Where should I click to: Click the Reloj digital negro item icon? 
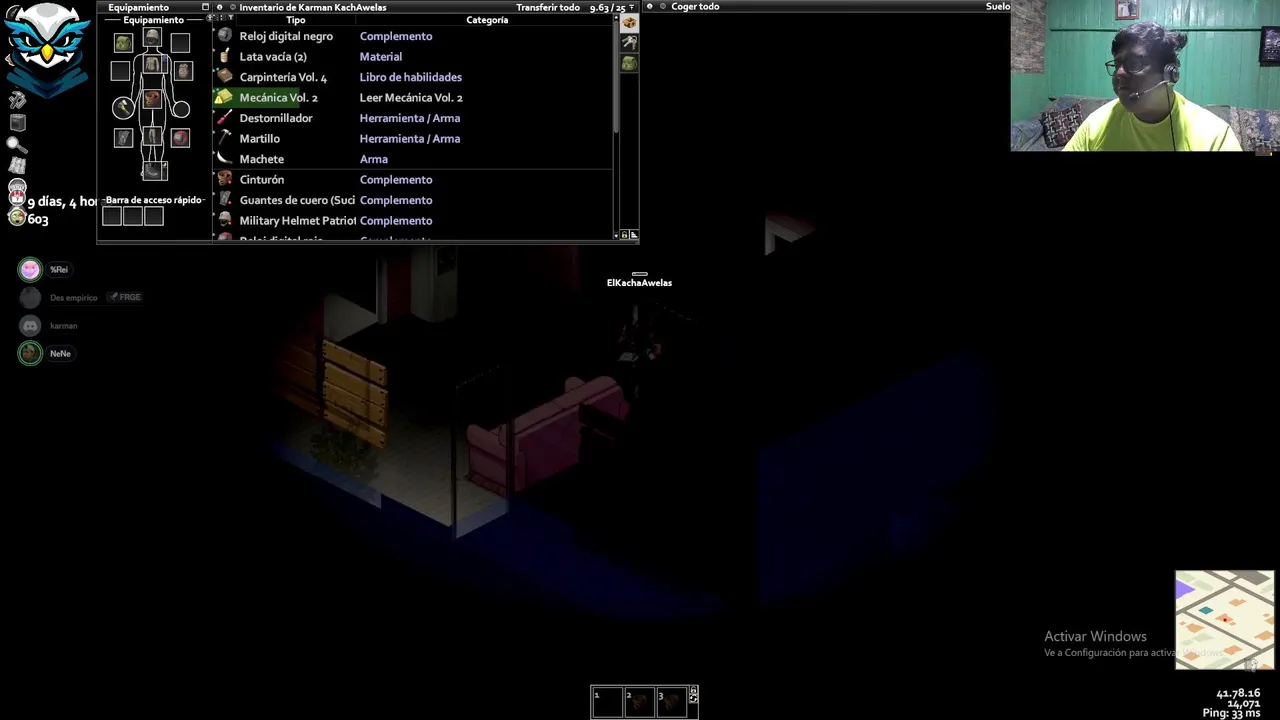225,36
